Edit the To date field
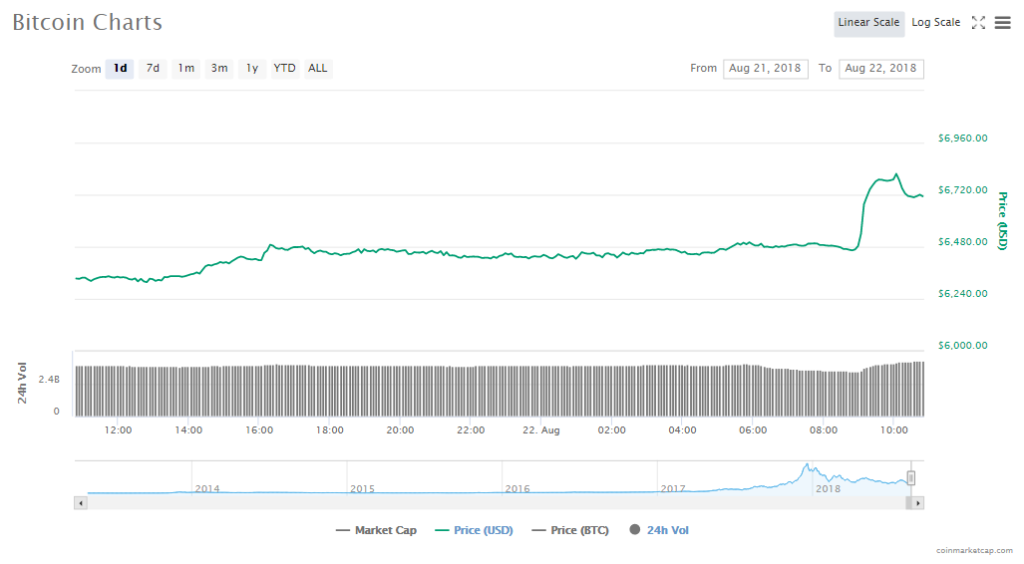 880,69
